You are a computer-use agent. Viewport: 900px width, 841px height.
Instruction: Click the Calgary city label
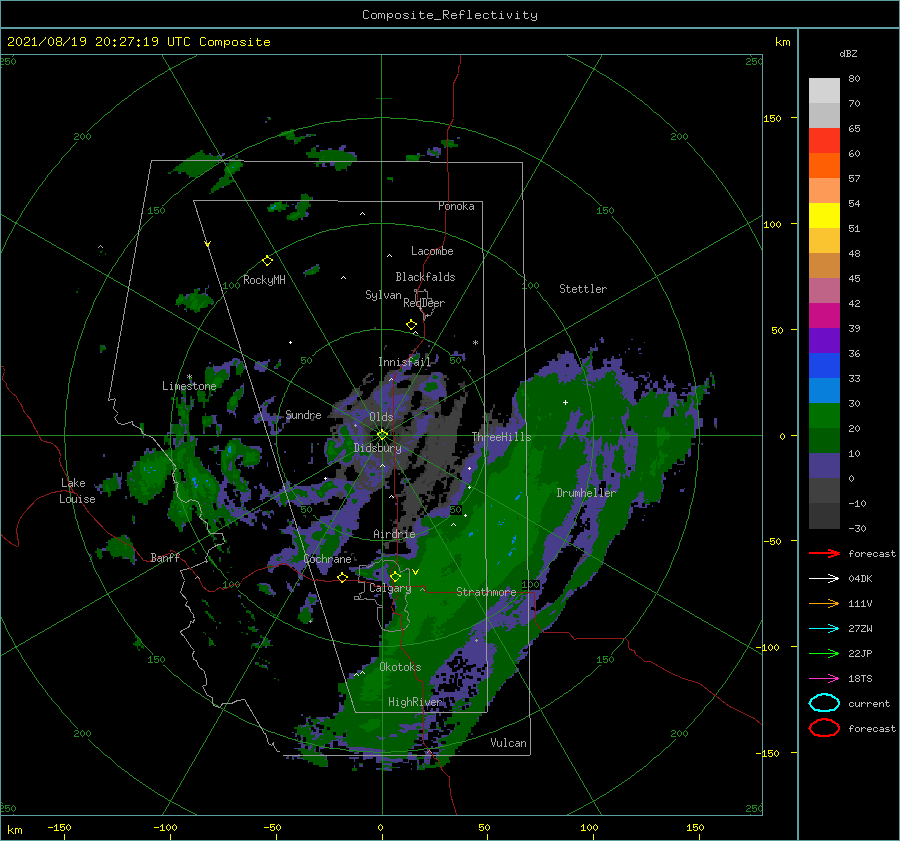click(x=390, y=588)
